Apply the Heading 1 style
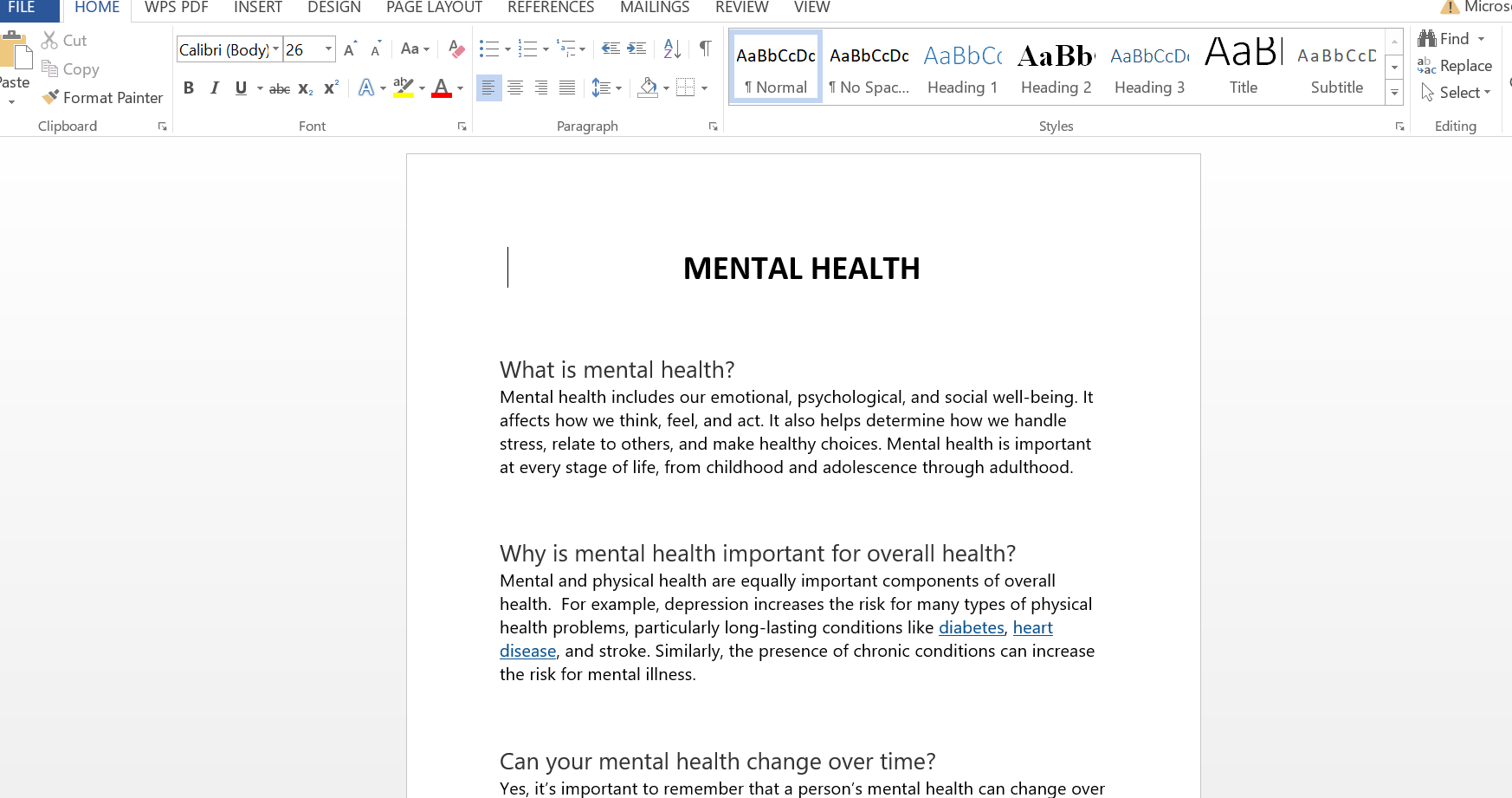 point(963,68)
